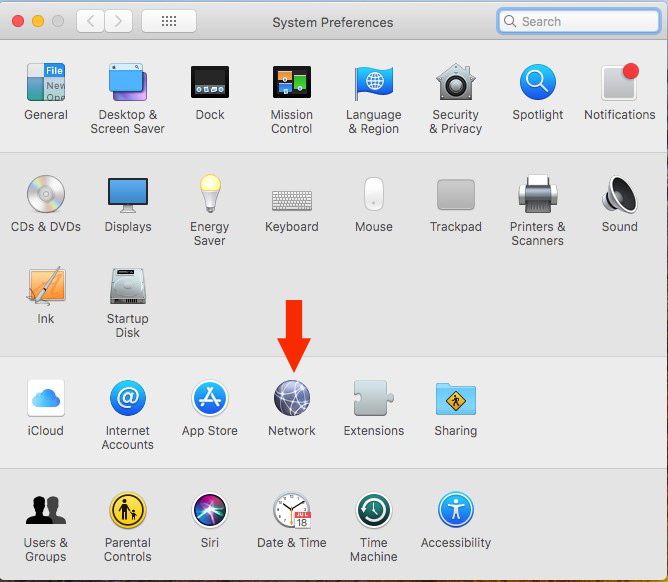Focus the Search field
This screenshot has width=668, height=582.
579,21
